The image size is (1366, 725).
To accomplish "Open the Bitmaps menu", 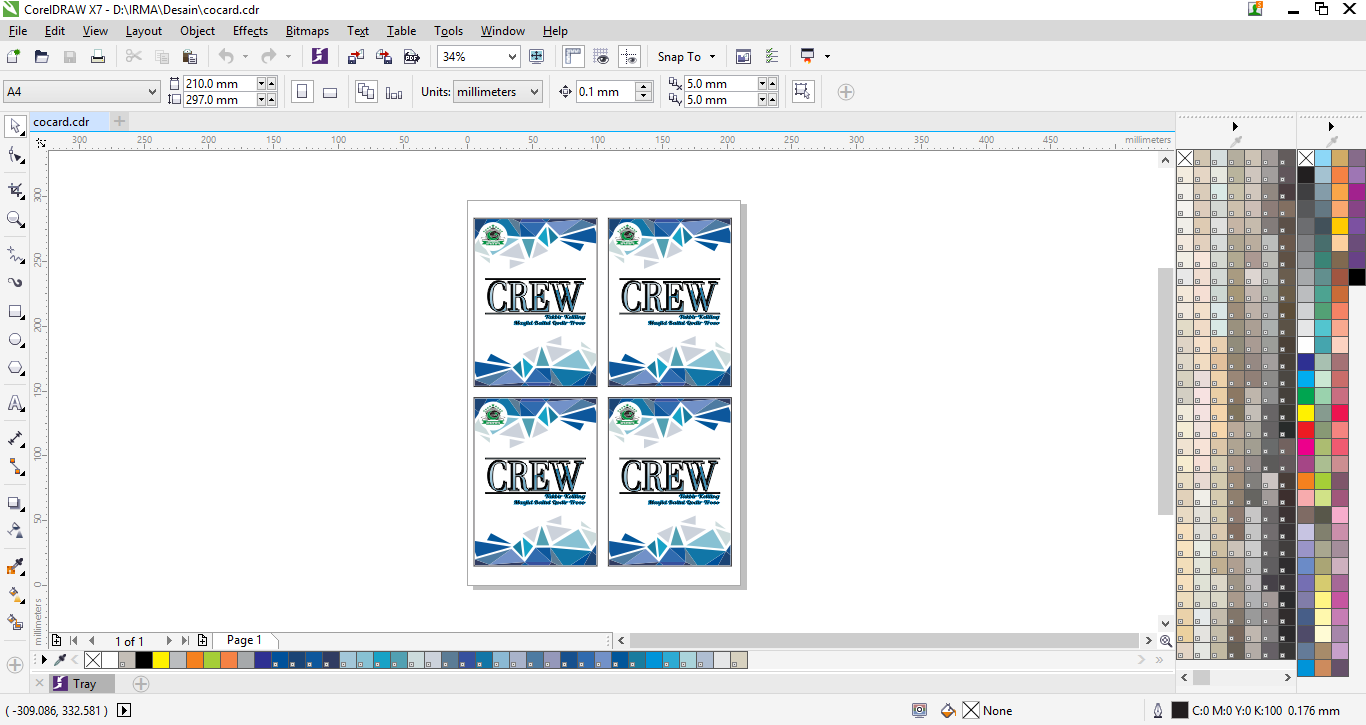I will (x=307, y=31).
